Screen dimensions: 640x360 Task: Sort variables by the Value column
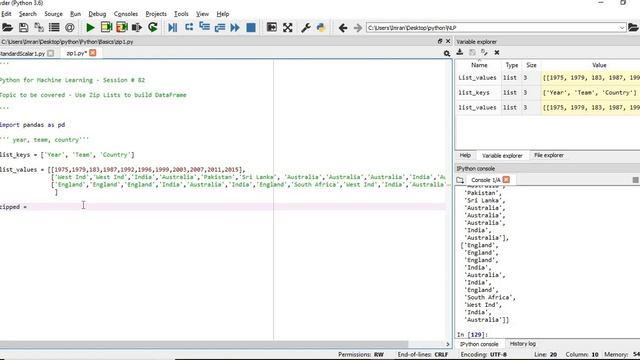(599, 65)
